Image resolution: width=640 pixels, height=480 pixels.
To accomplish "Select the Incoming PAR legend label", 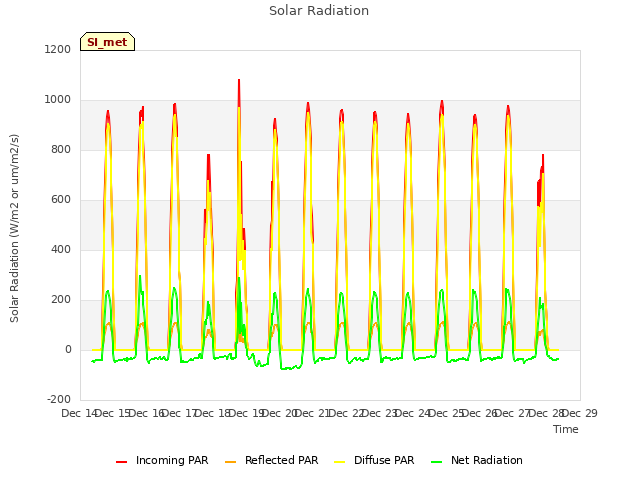I will point(172,460).
